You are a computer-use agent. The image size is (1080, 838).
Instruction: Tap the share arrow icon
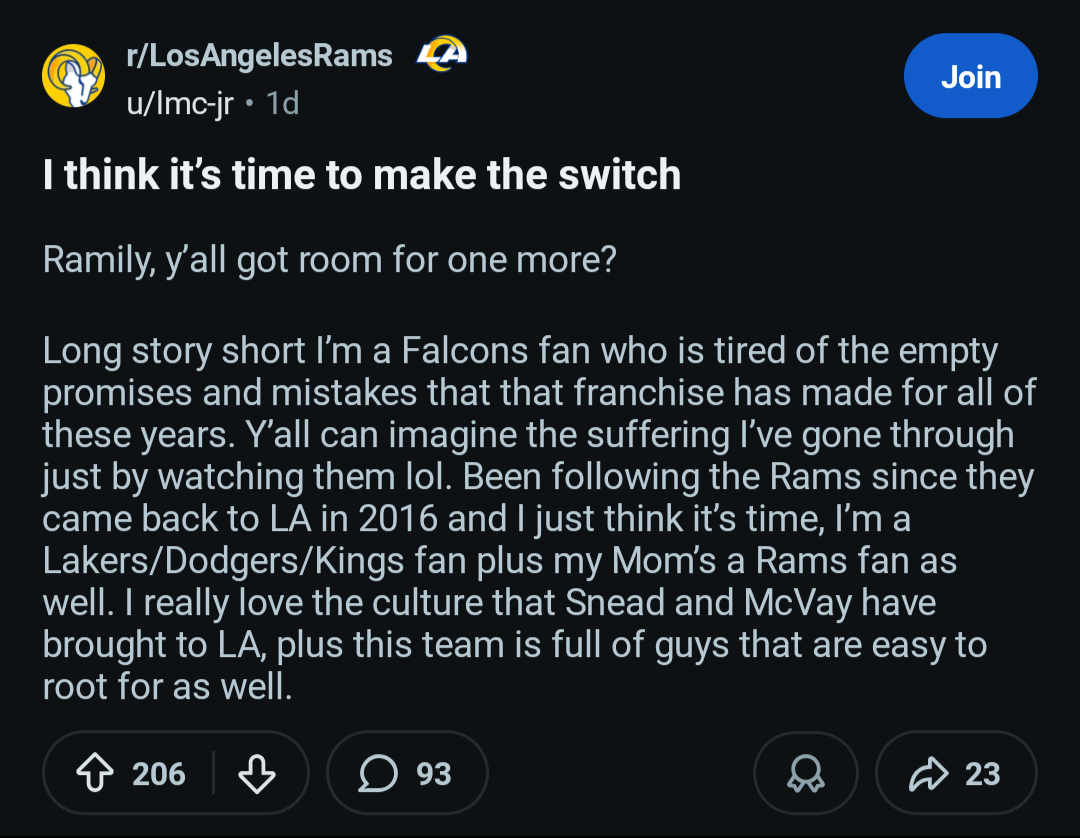[x=928, y=773]
